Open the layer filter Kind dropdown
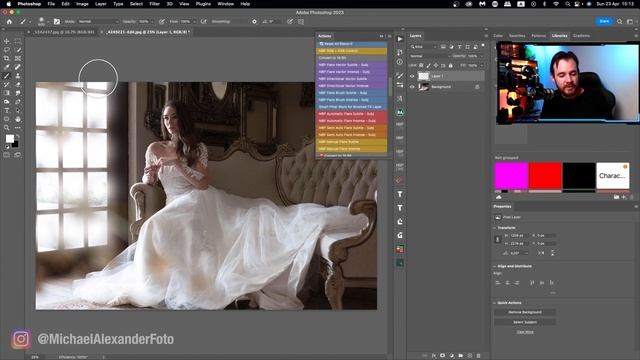The image size is (640, 360). click(x=423, y=47)
